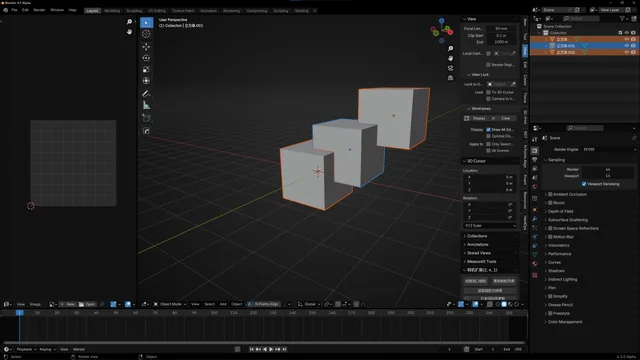Open the Material properties tab icon
Viewport: 640px width, 360px height.
535,264
